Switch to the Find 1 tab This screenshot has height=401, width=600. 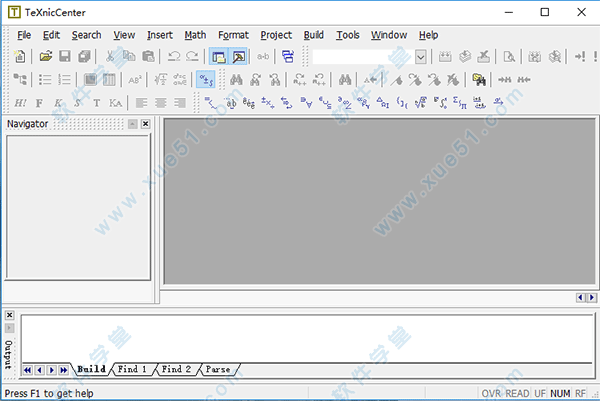pyautogui.click(x=132, y=370)
